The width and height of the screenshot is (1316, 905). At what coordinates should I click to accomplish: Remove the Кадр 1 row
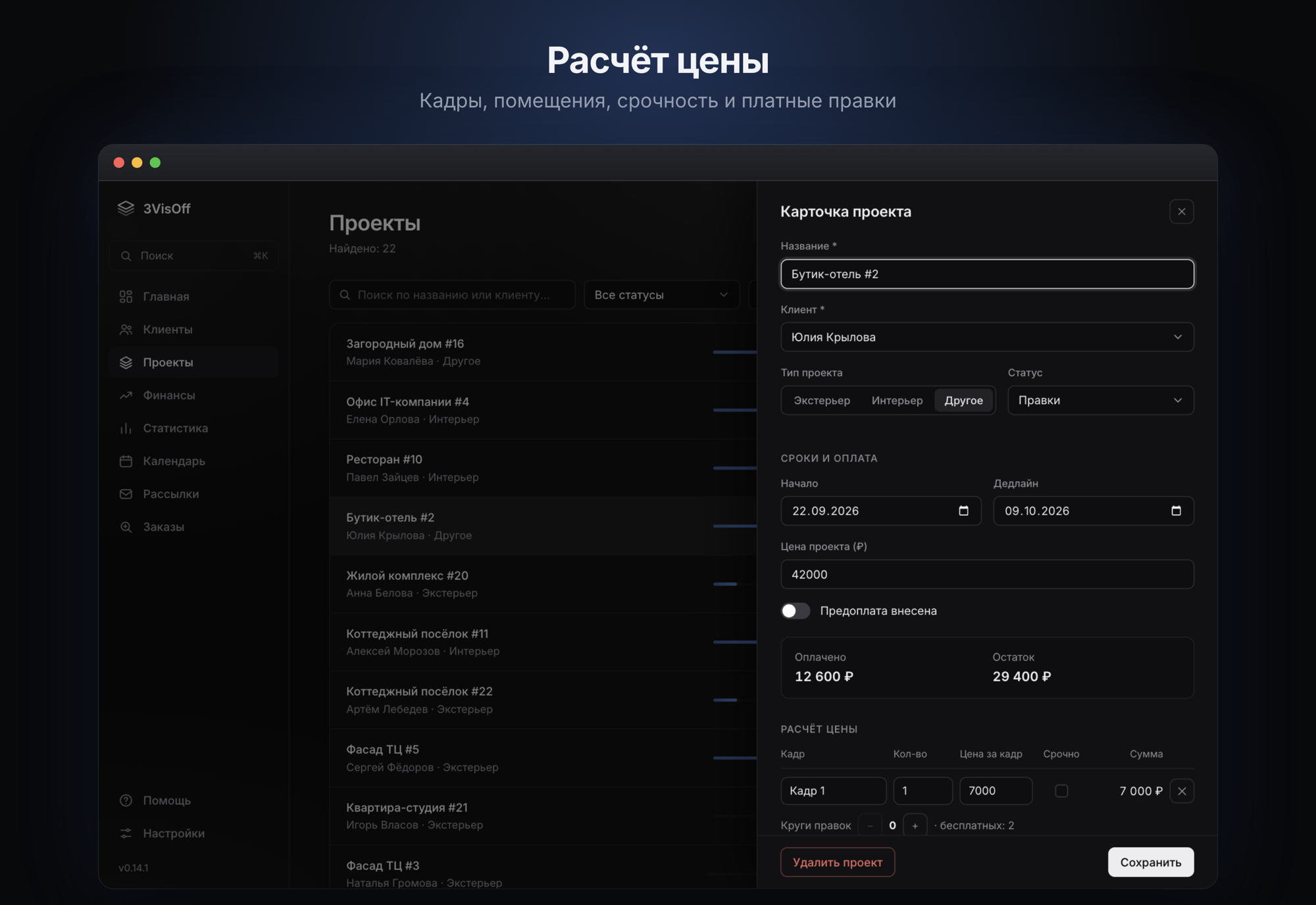1182,791
